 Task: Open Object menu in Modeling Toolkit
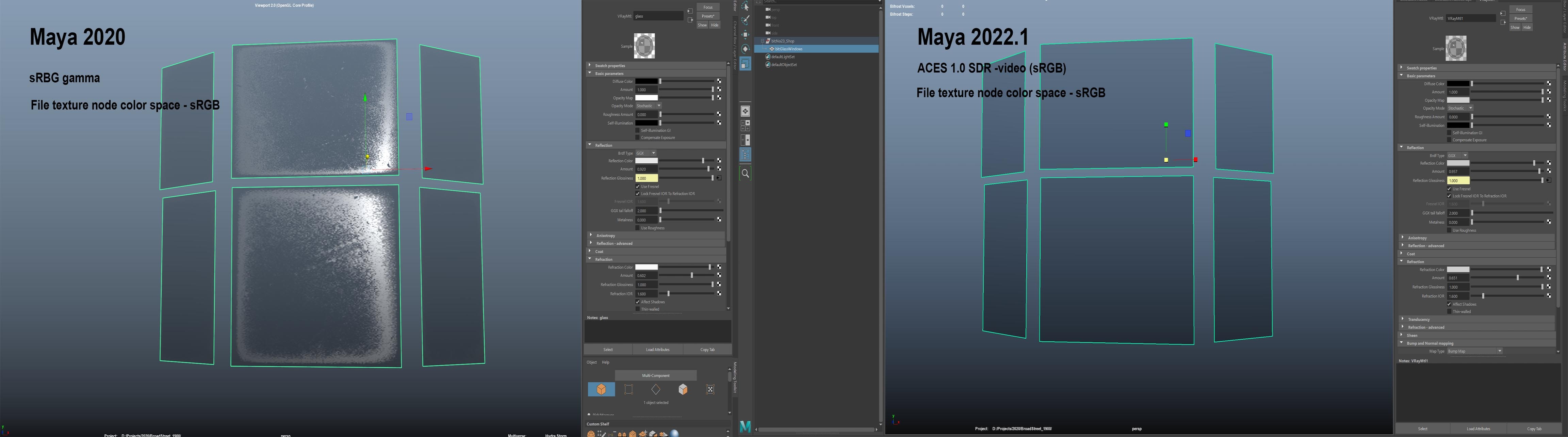[592, 362]
